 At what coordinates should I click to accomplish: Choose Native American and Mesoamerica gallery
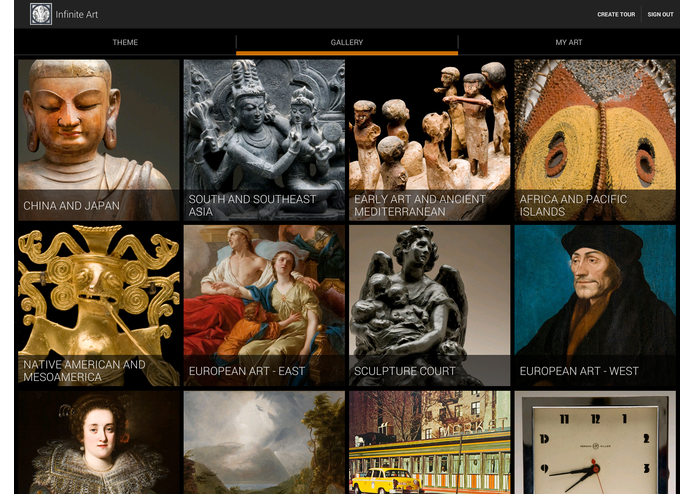tap(99, 305)
